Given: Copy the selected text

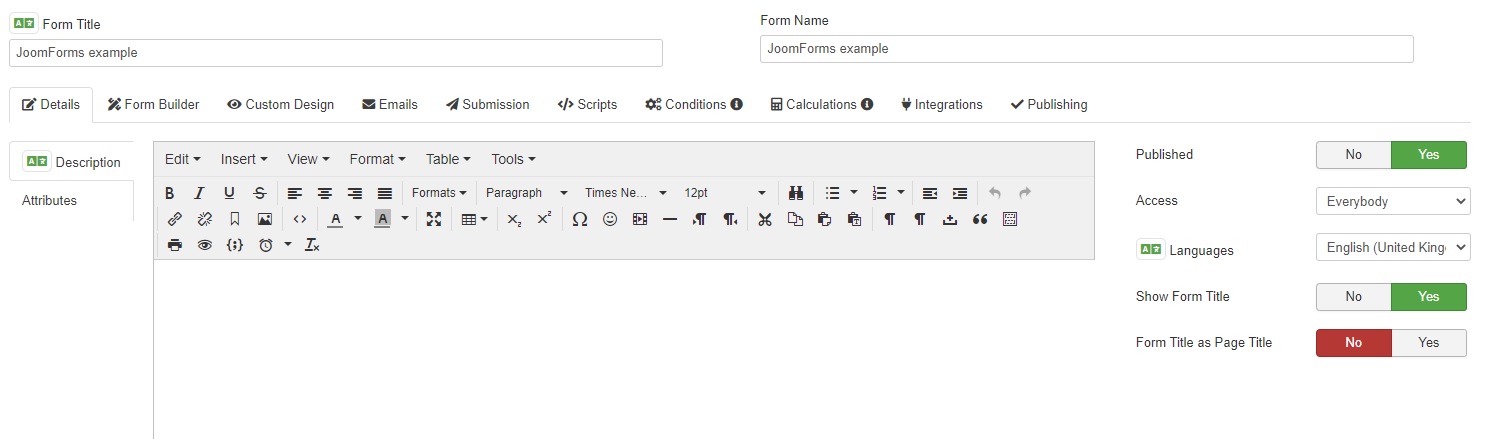Looking at the screenshot, I should pos(795,219).
